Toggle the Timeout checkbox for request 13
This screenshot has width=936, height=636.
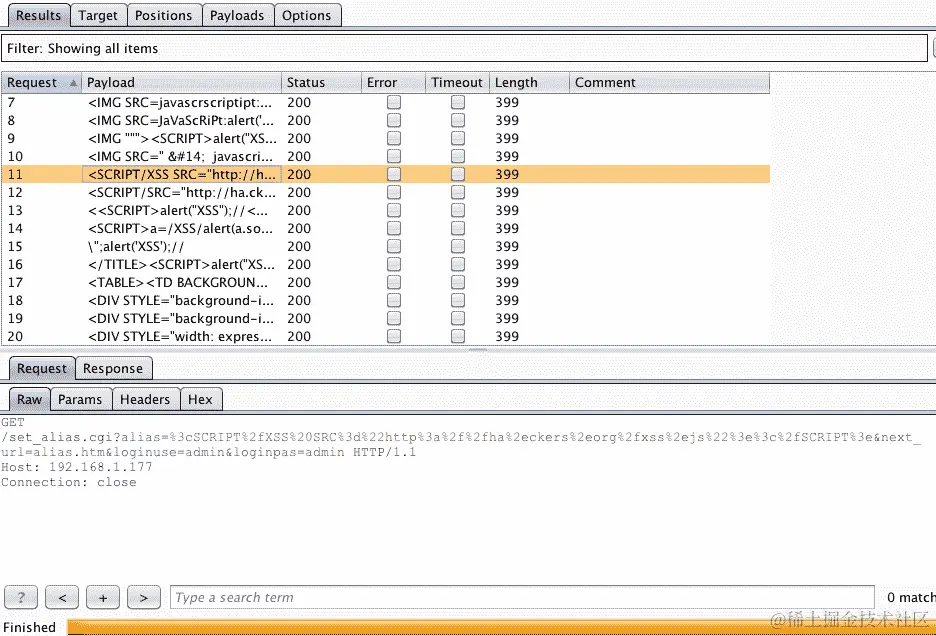click(457, 210)
